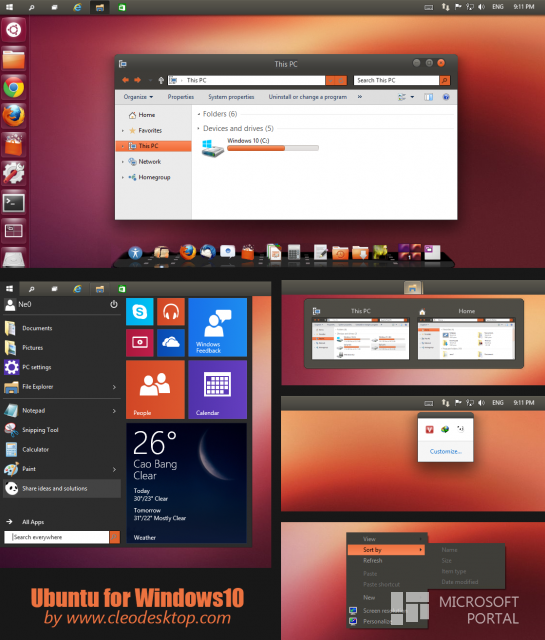Sort by Date modified in submenu
This screenshot has width=545, height=640.
click(x=460, y=582)
